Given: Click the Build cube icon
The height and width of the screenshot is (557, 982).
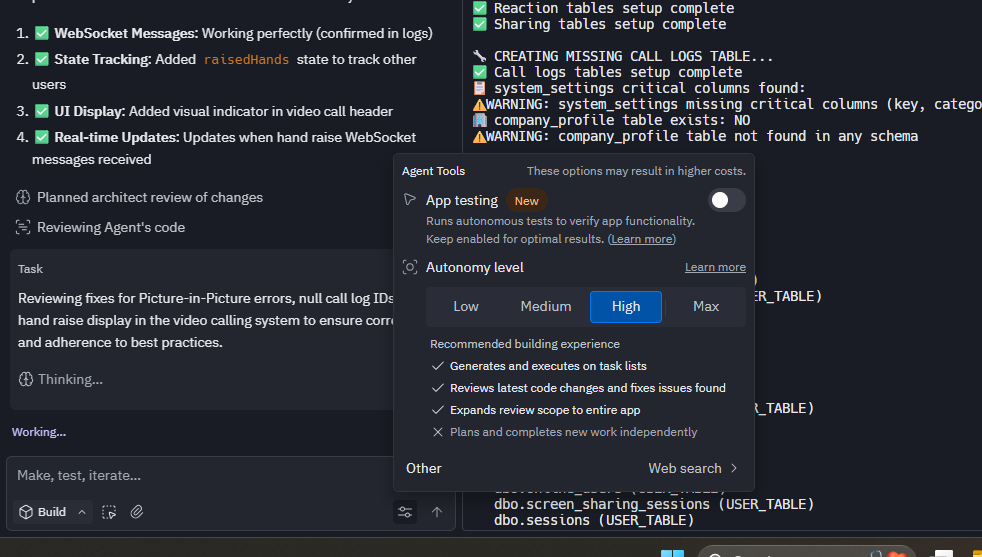Looking at the screenshot, I should click(x=25, y=512).
